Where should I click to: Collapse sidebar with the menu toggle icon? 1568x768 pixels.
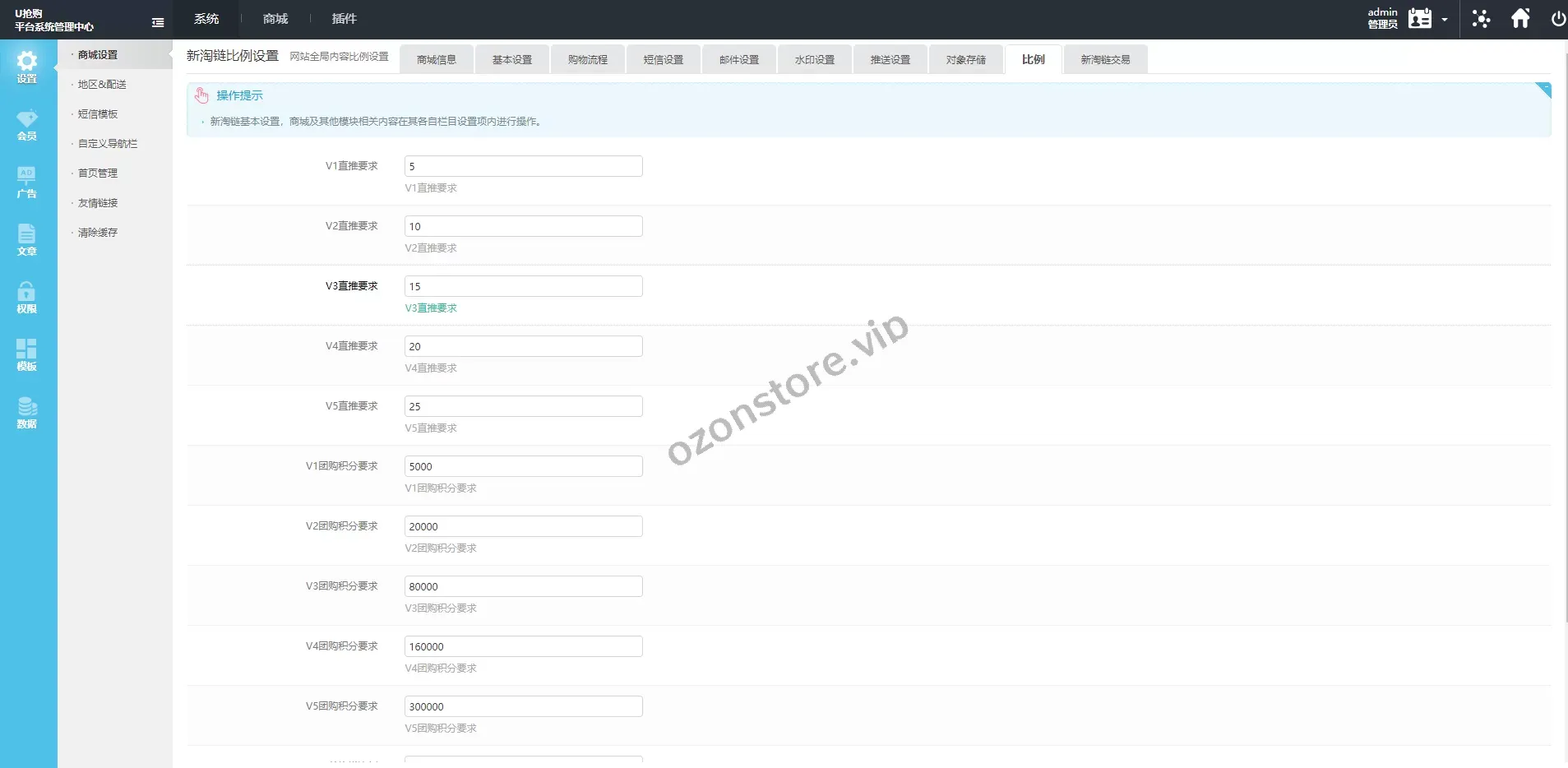point(158,22)
